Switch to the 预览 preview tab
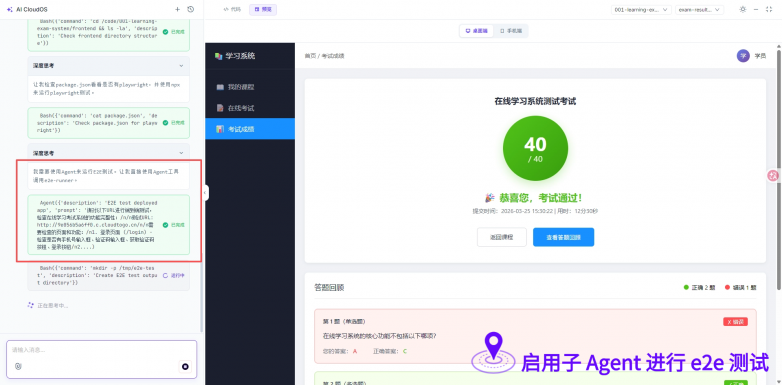782x385 pixels. (x=263, y=9)
